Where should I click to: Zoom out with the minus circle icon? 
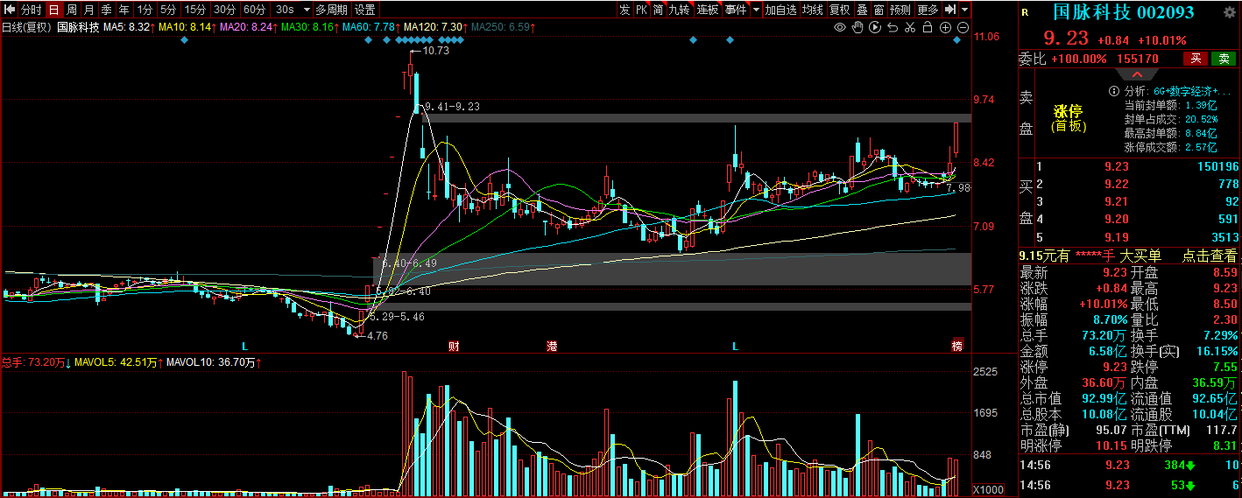[x=964, y=27]
